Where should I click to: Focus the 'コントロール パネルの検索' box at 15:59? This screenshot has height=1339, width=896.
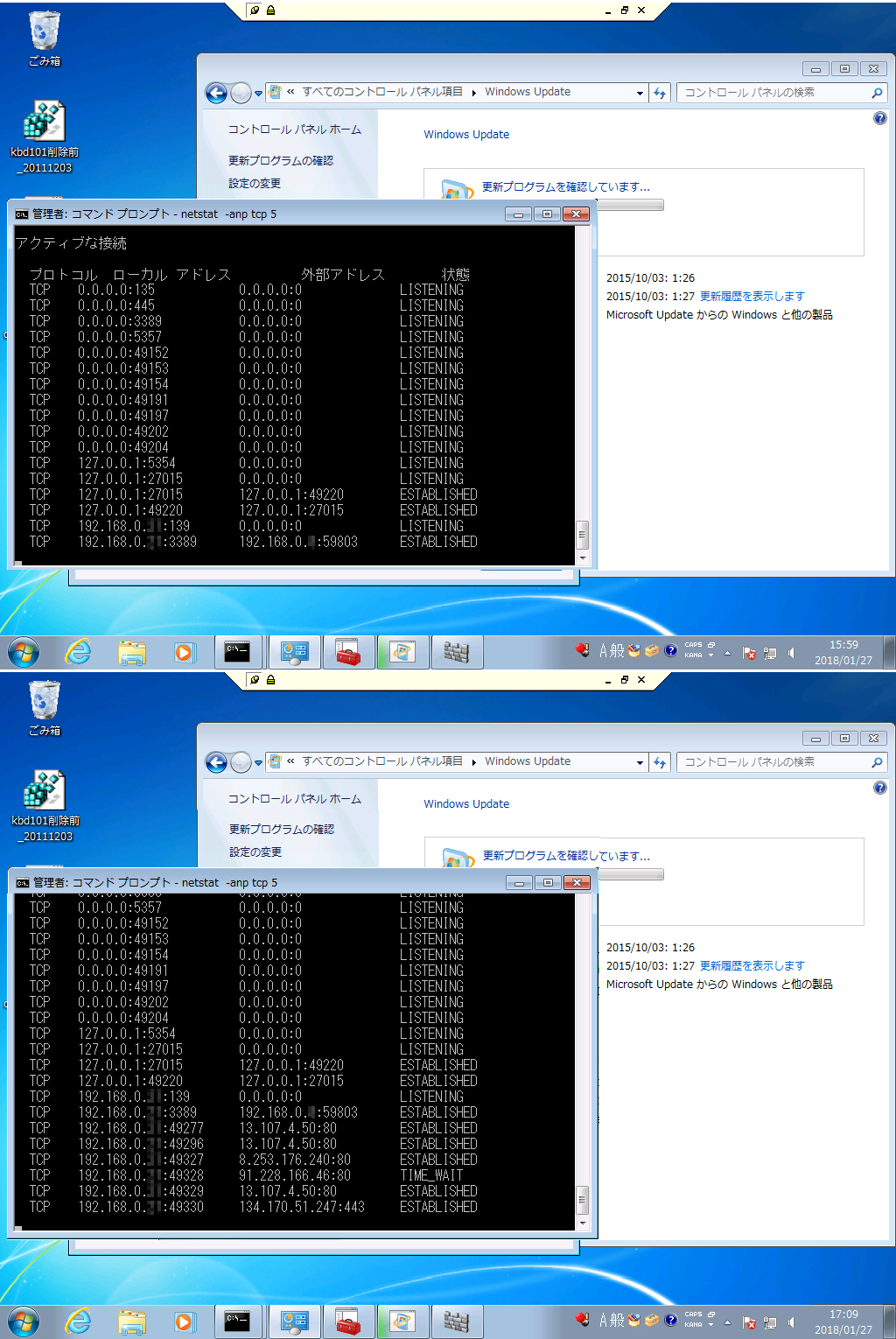click(781, 93)
